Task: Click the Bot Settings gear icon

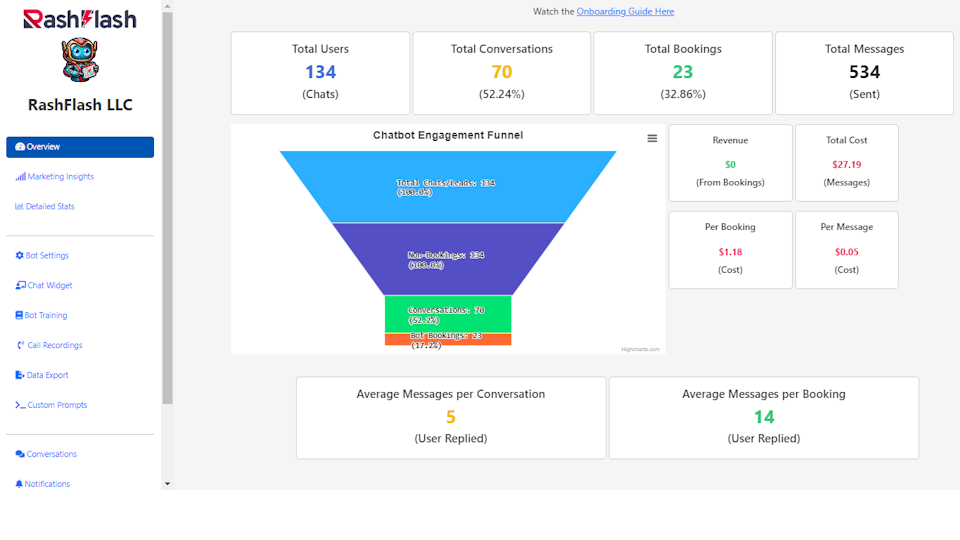Action: click(20, 255)
